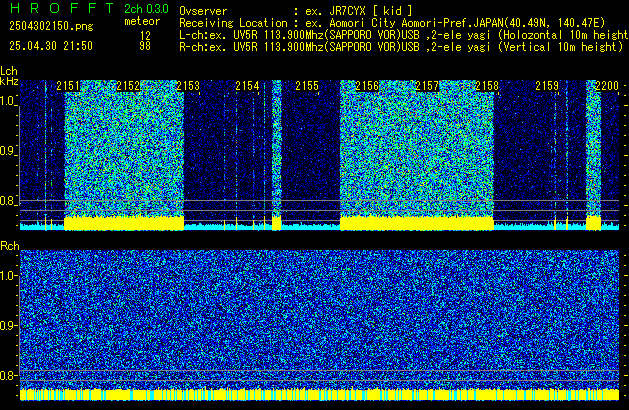Viewport: 629px width, 410px height.
Task: Select the HROFFT title text
Action: point(62,8)
